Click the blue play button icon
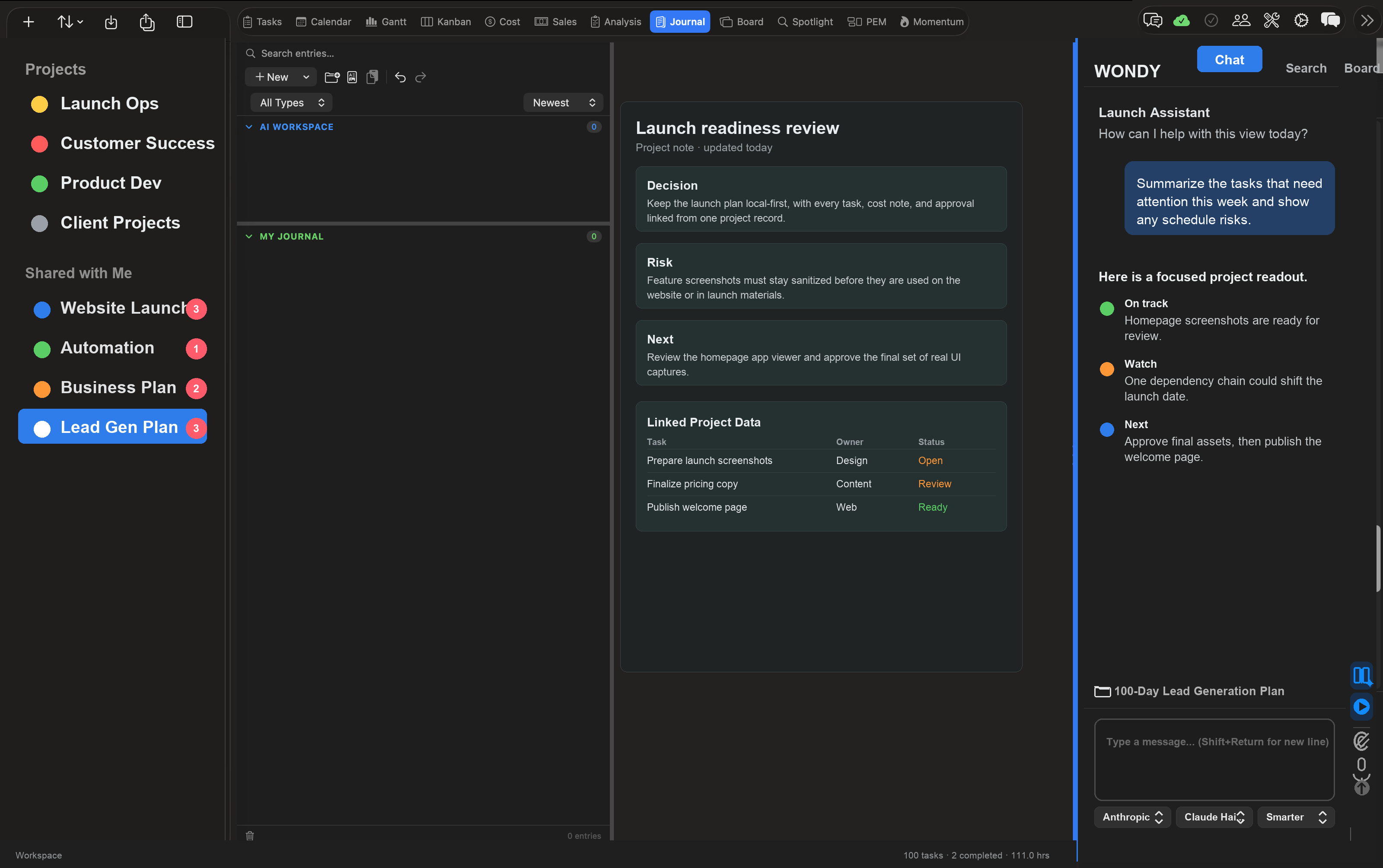1383x868 pixels. (1361, 706)
